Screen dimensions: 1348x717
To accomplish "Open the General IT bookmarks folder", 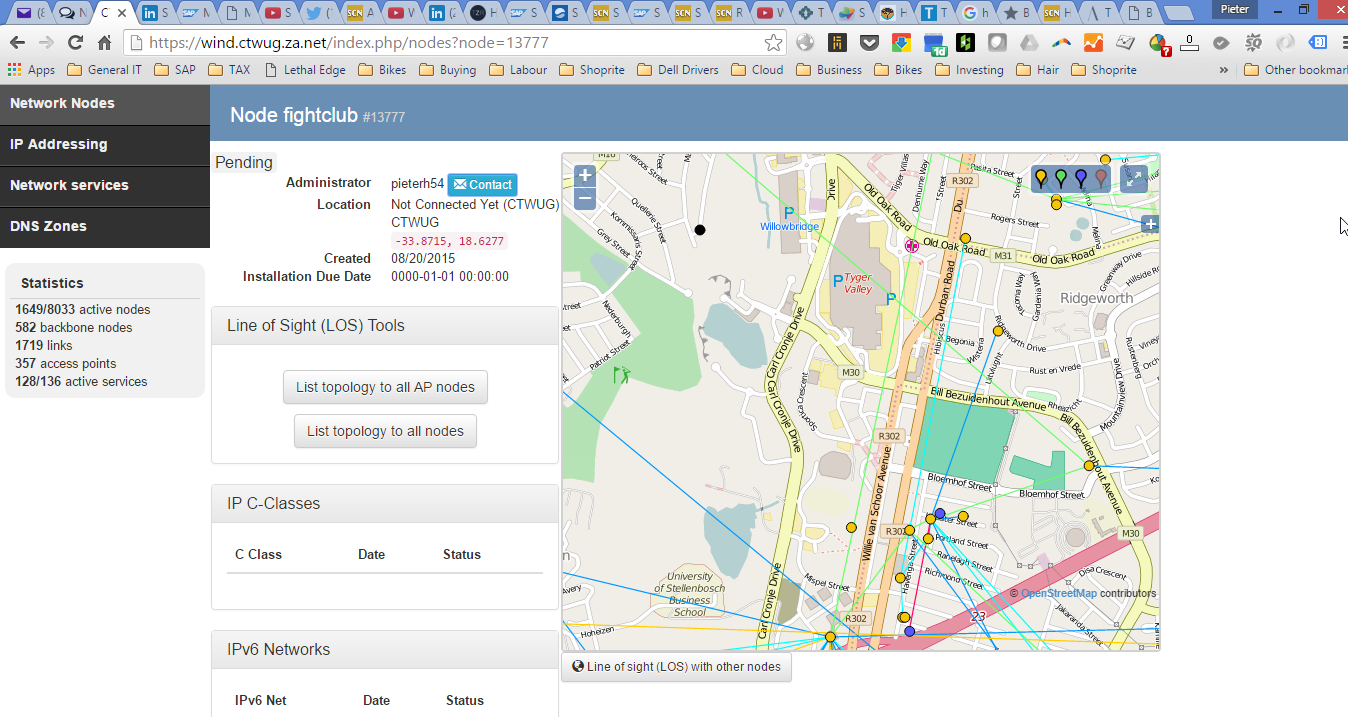I will [x=104, y=70].
